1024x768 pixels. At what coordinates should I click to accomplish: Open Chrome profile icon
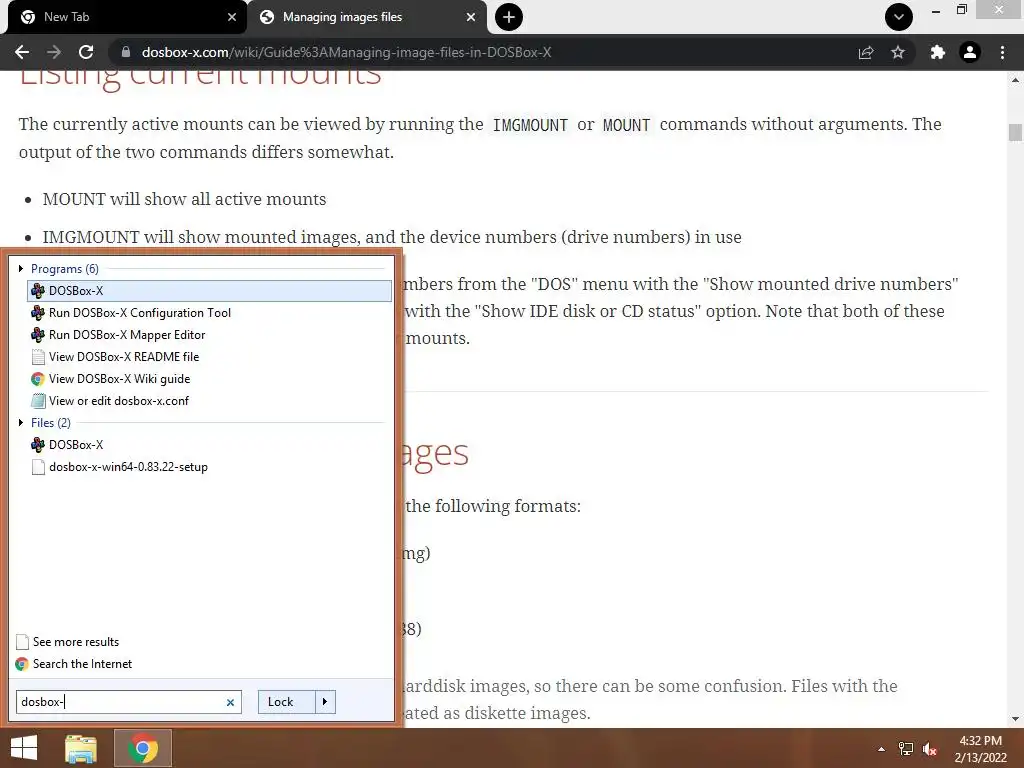pos(970,52)
